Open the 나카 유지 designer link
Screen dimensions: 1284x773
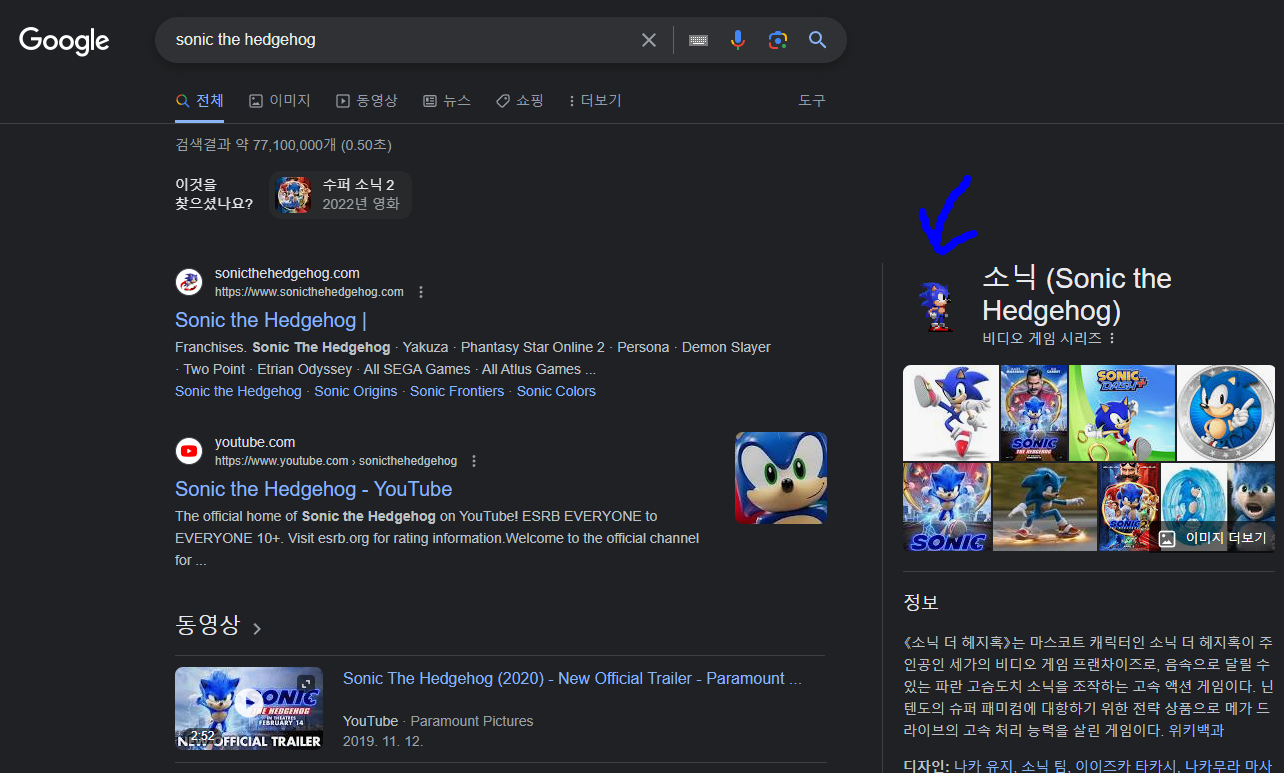click(x=981, y=765)
